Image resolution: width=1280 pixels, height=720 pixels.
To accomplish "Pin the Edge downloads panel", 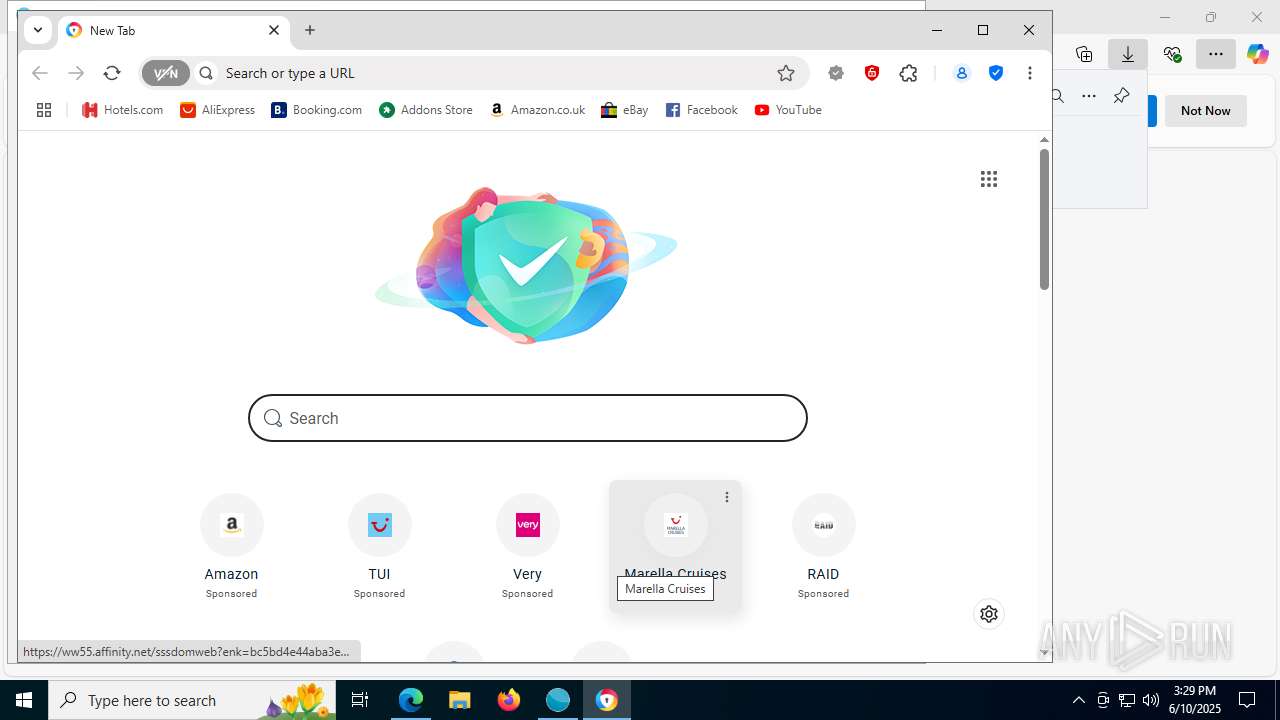I will (x=1121, y=96).
